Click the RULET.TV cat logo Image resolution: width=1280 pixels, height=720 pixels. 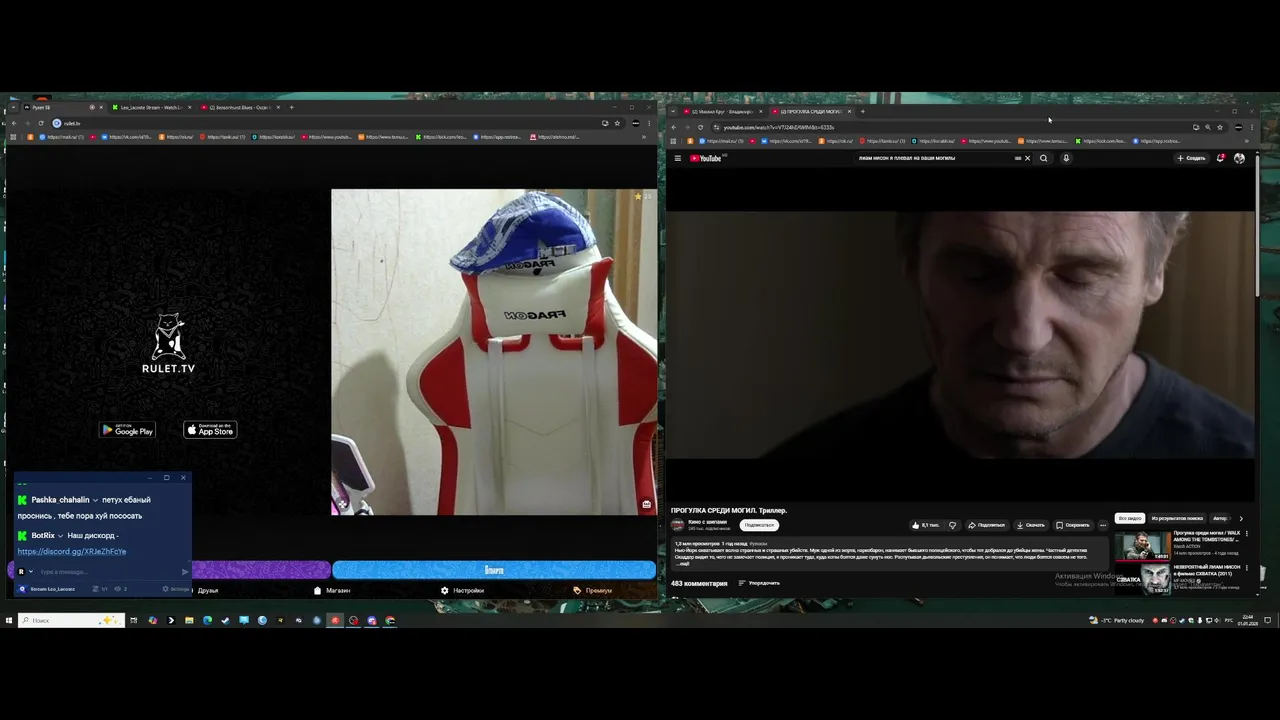pyautogui.click(x=168, y=343)
